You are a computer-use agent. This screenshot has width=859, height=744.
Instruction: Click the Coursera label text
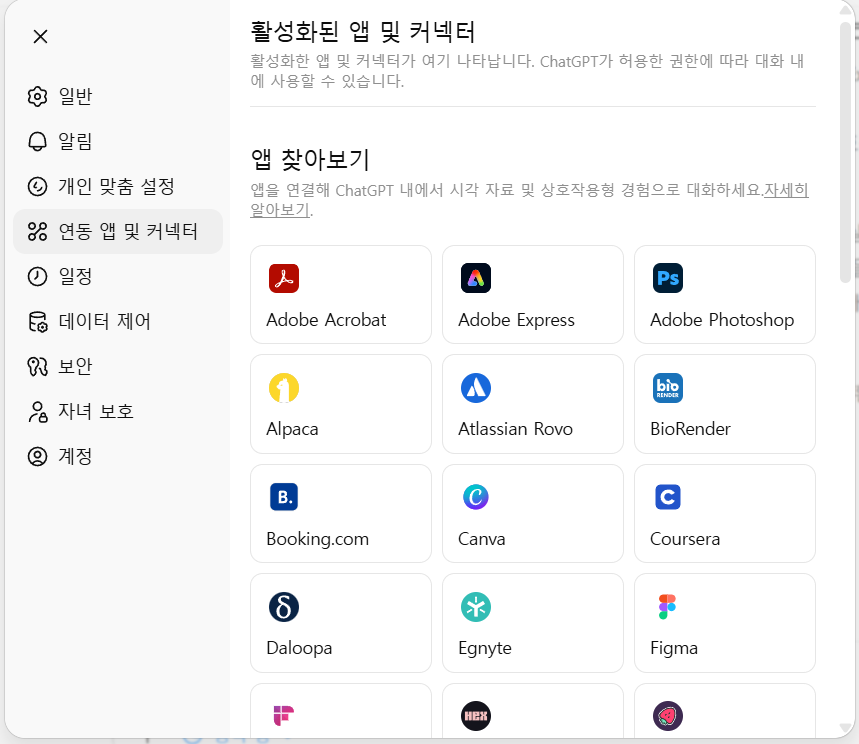[685, 539]
